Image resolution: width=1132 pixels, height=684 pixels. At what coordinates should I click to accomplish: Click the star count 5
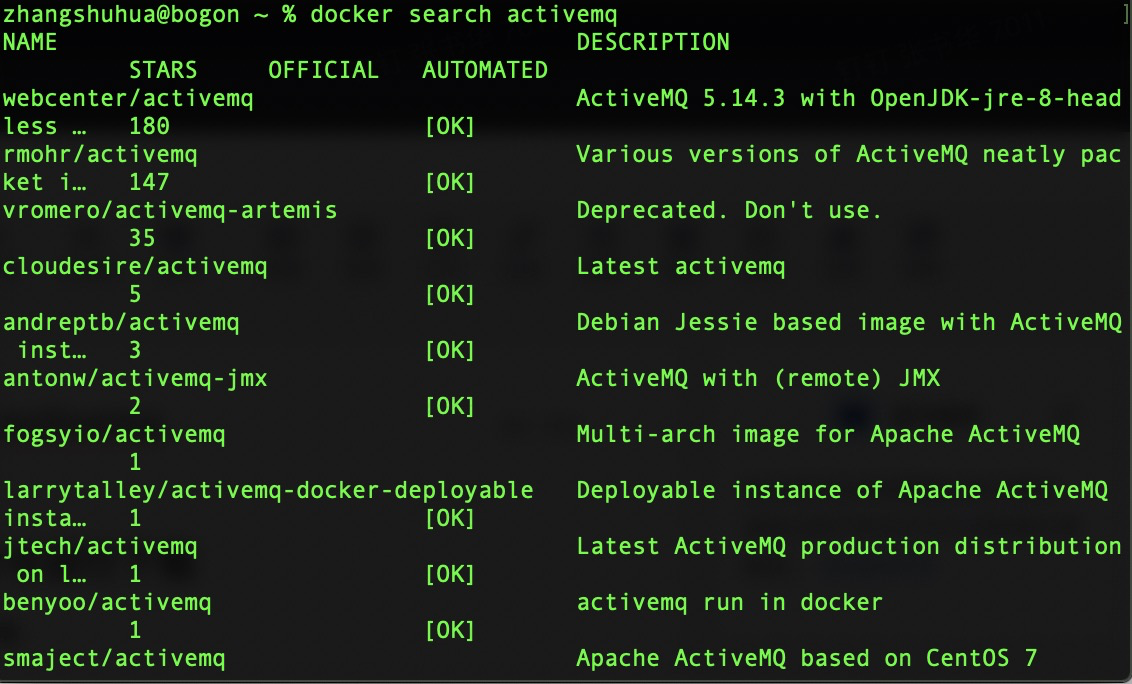(x=135, y=294)
